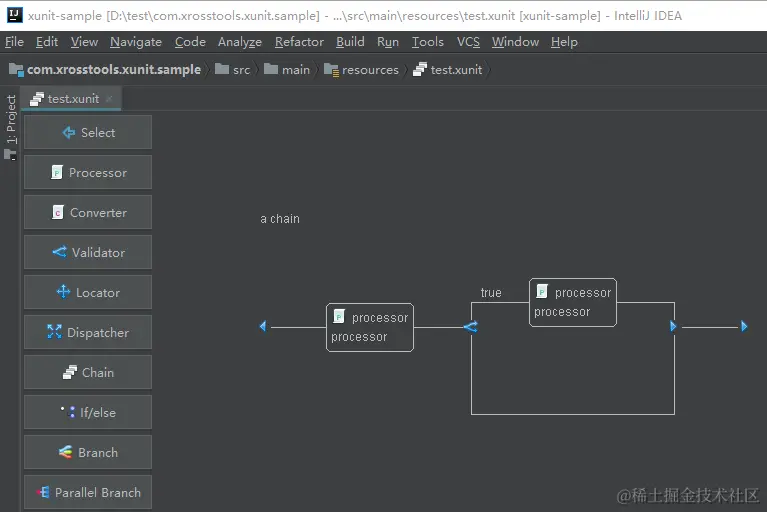
Task: Open the VCS menu
Action: [468, 42]
